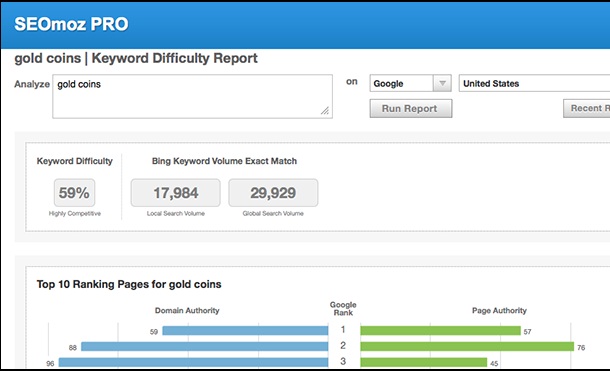Click the Bing Keyword Volume Exact Match label
610x371 pixels.
(x=224, y=161)
